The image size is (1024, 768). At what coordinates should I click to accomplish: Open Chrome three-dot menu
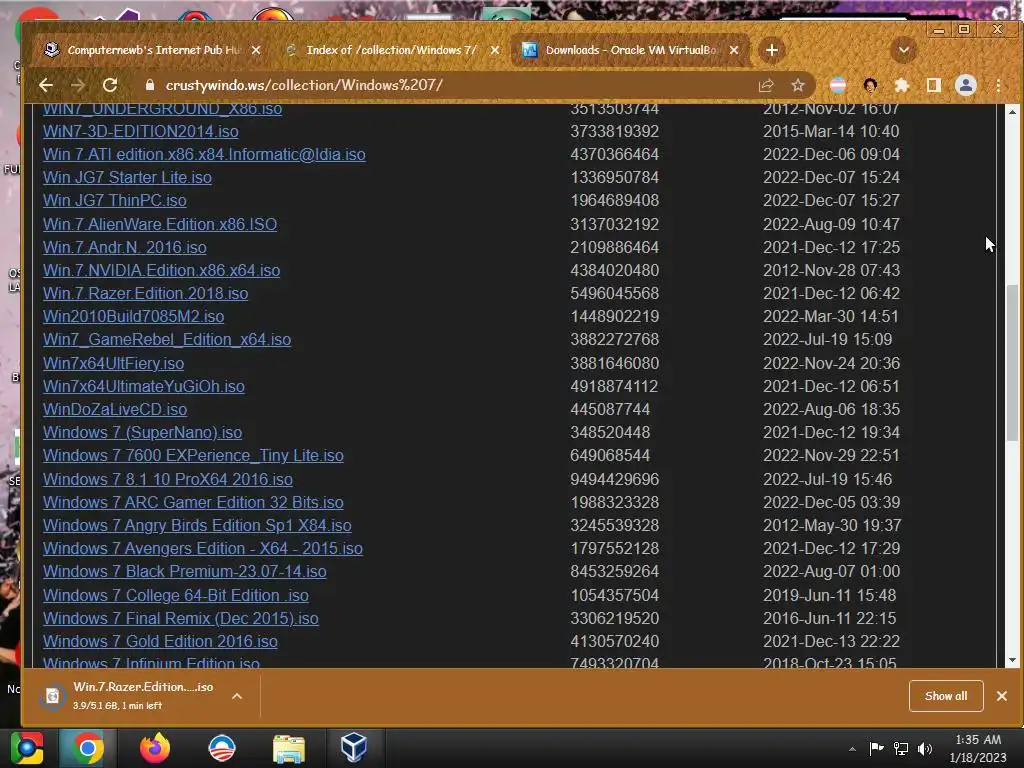coord(998,85)
